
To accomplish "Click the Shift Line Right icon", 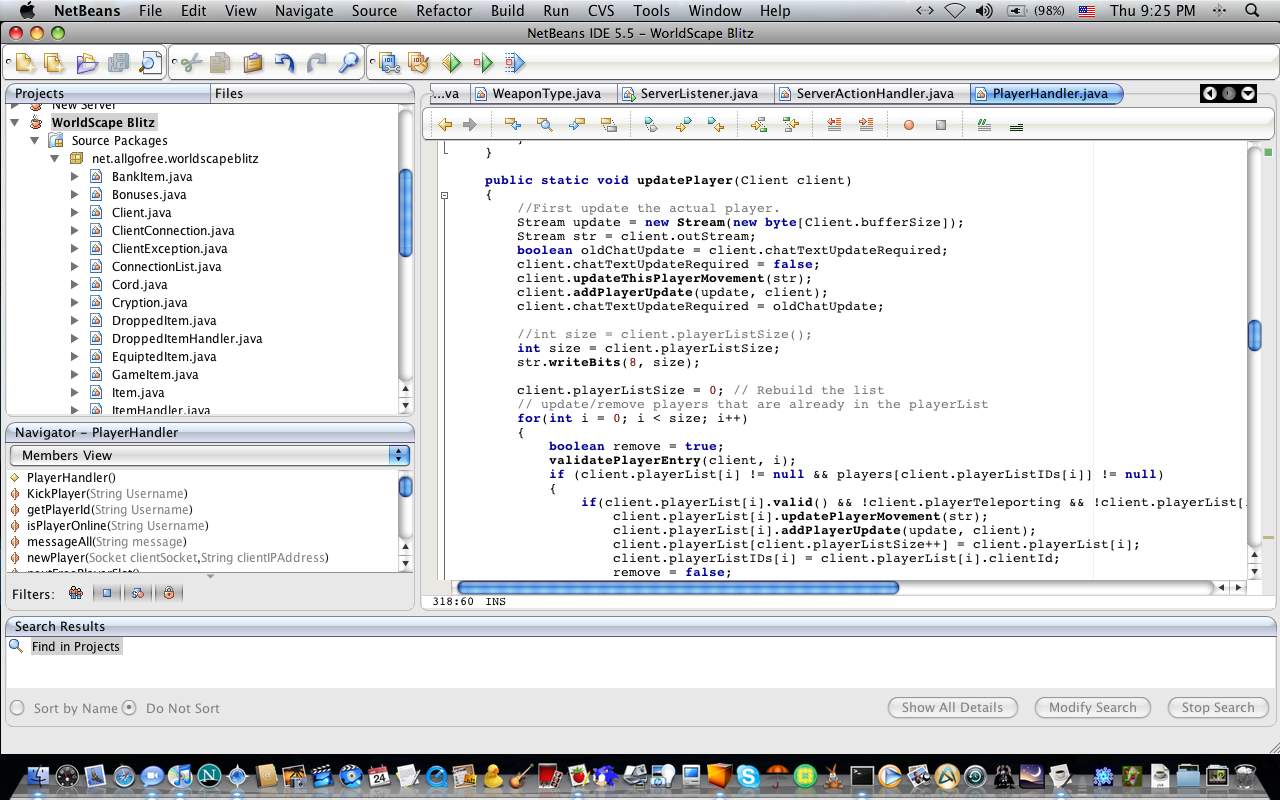I will tap(866, 125).
